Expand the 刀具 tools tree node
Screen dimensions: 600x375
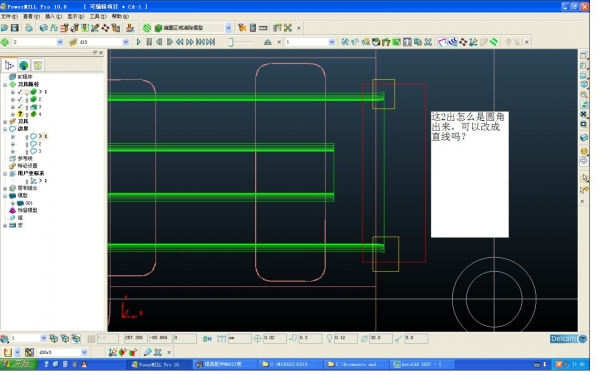(5, 122)
